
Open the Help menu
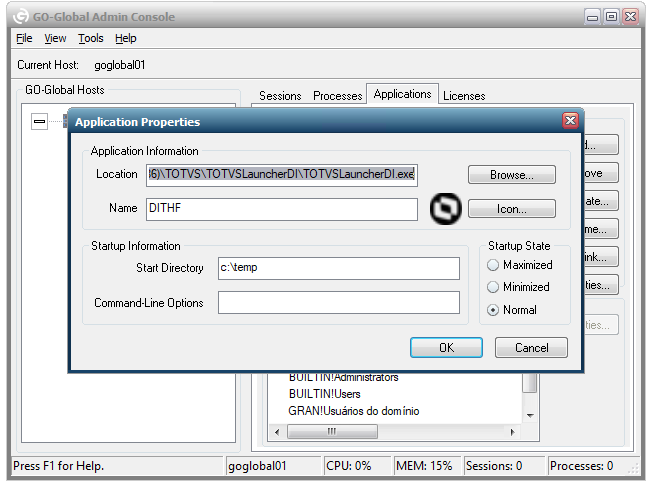pyautogui.click(x=126, y=38)
